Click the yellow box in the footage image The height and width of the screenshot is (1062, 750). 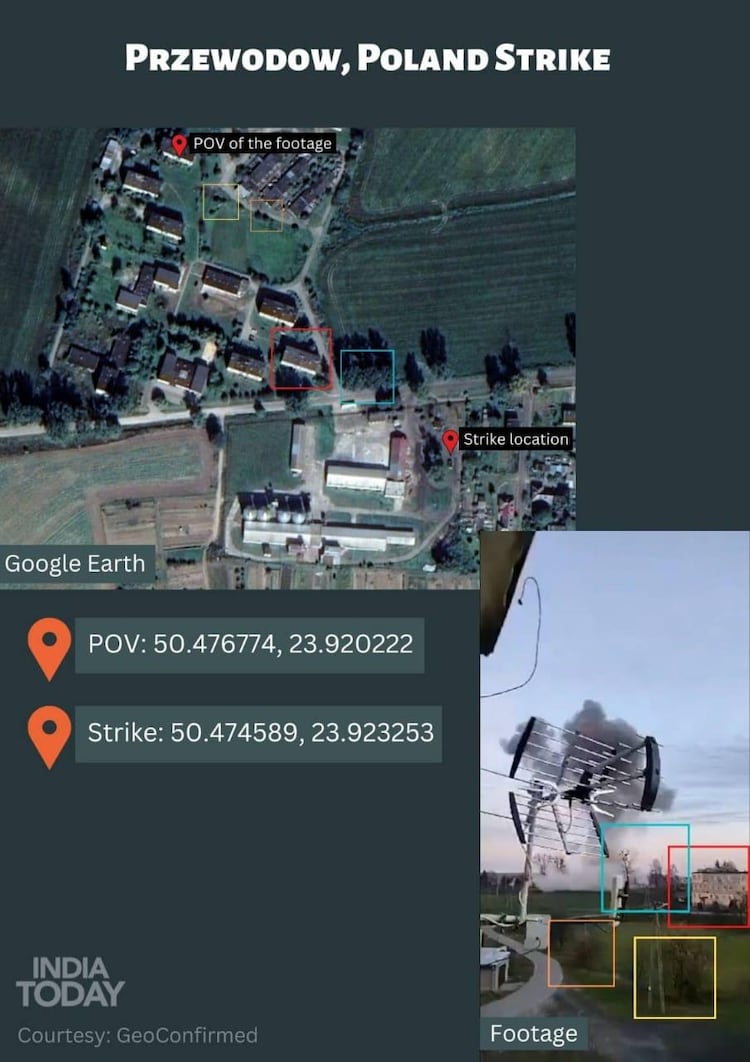[675, 977]
